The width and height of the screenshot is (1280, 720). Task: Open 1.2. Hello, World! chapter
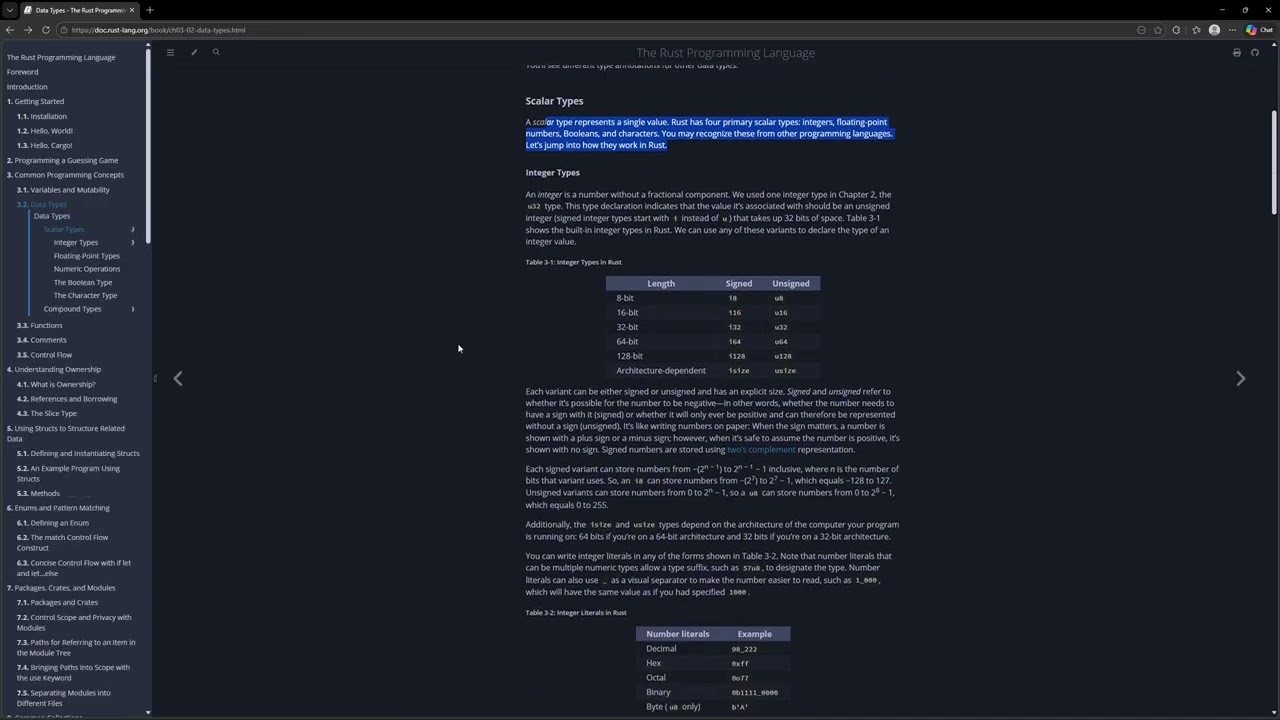coord(45,131)
